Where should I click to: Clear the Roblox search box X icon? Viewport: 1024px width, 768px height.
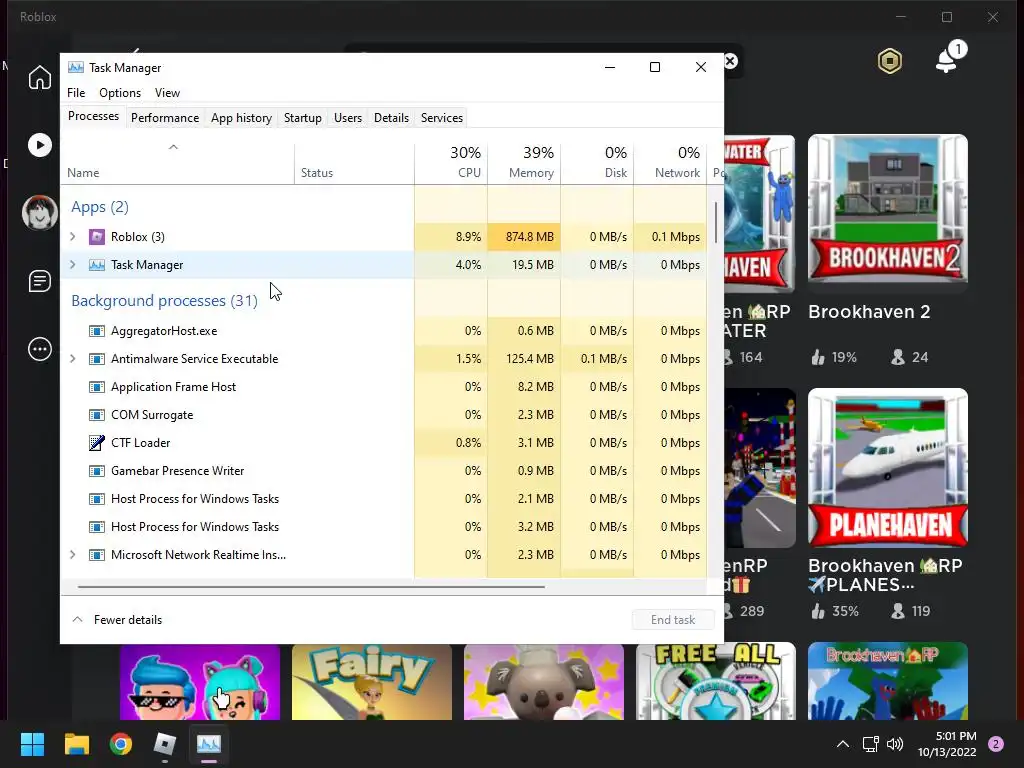731,61
